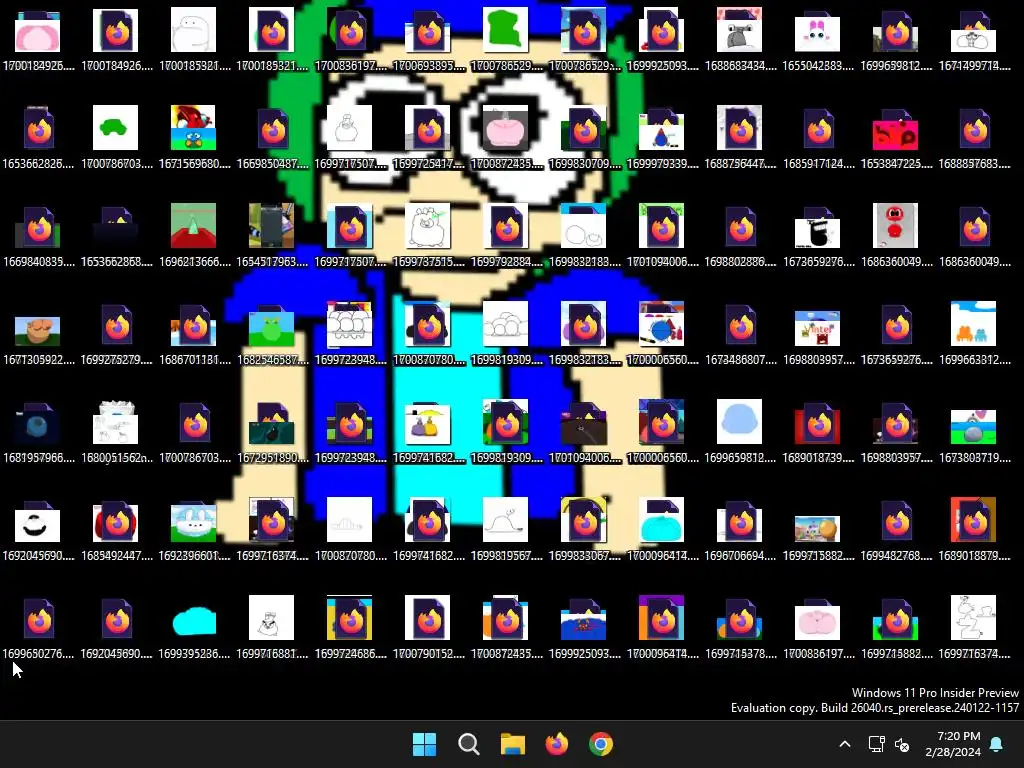Select the 1699395236 cyan cloud image
The height and width of the screenshot is (768, 1024).
(193, 620)
